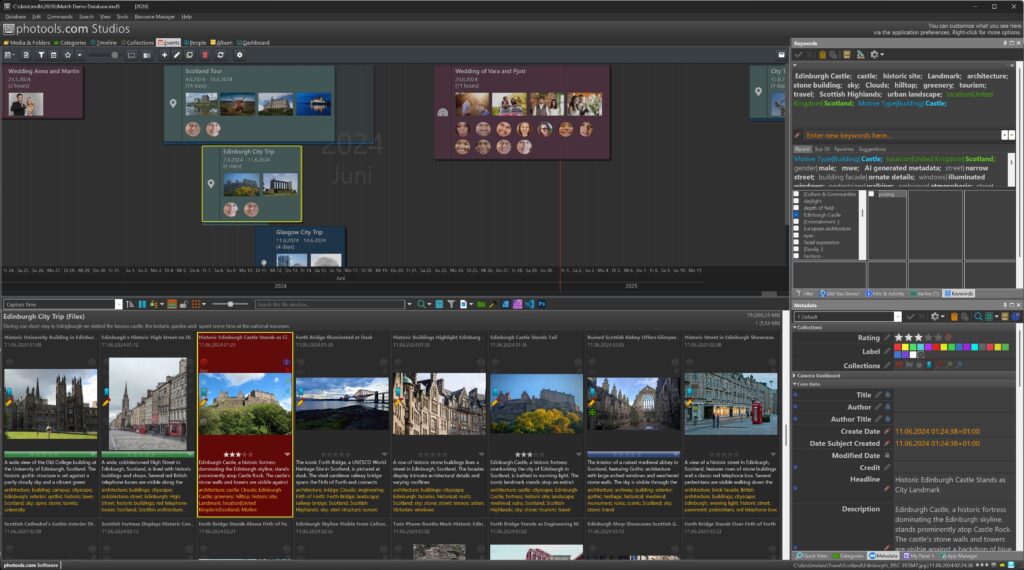Open the Did You Know panel tab
Image resolution: width=1024 pixels, height=570 pixels.
pos(840,294)
